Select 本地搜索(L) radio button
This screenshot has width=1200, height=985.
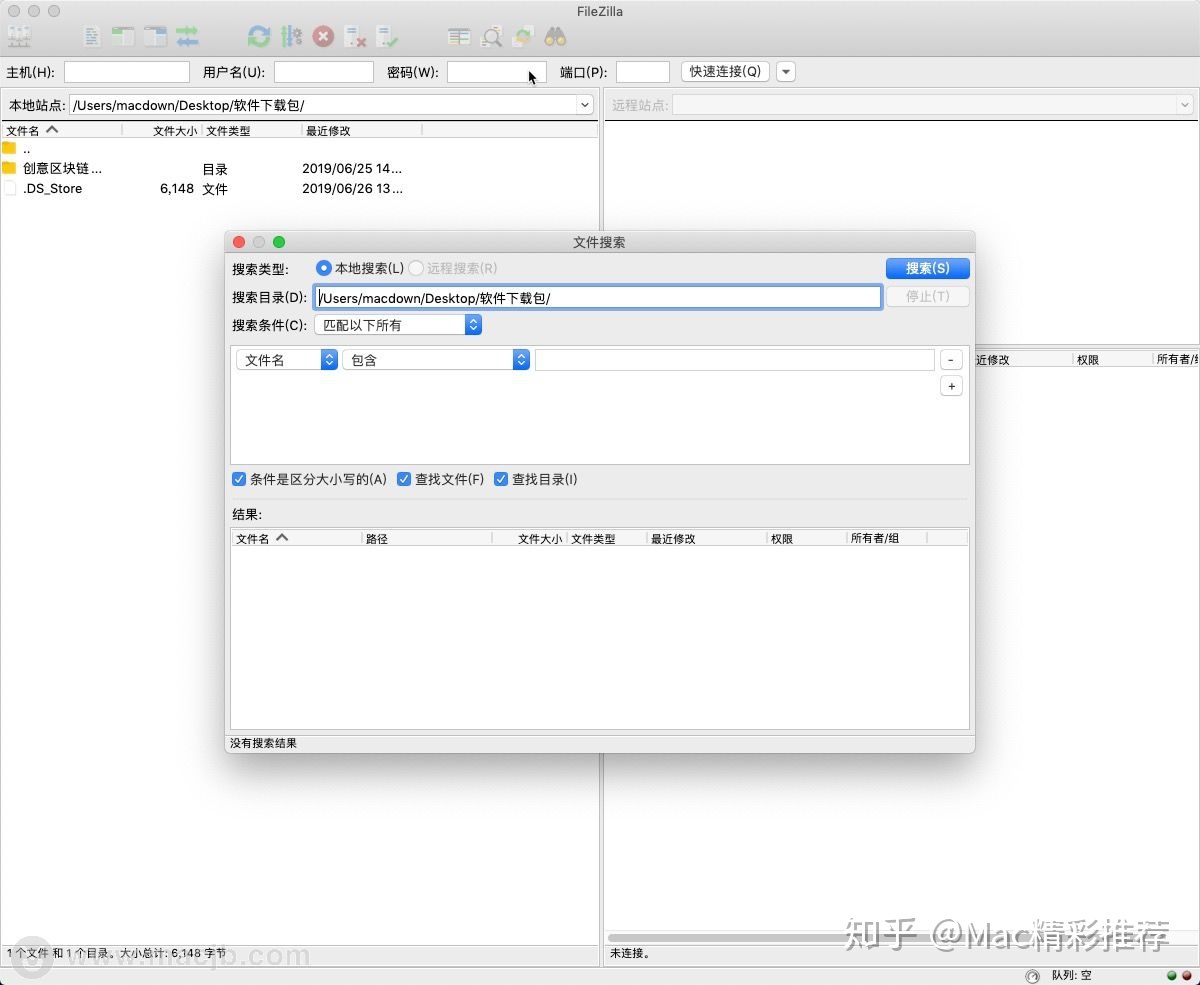[324, 268]
